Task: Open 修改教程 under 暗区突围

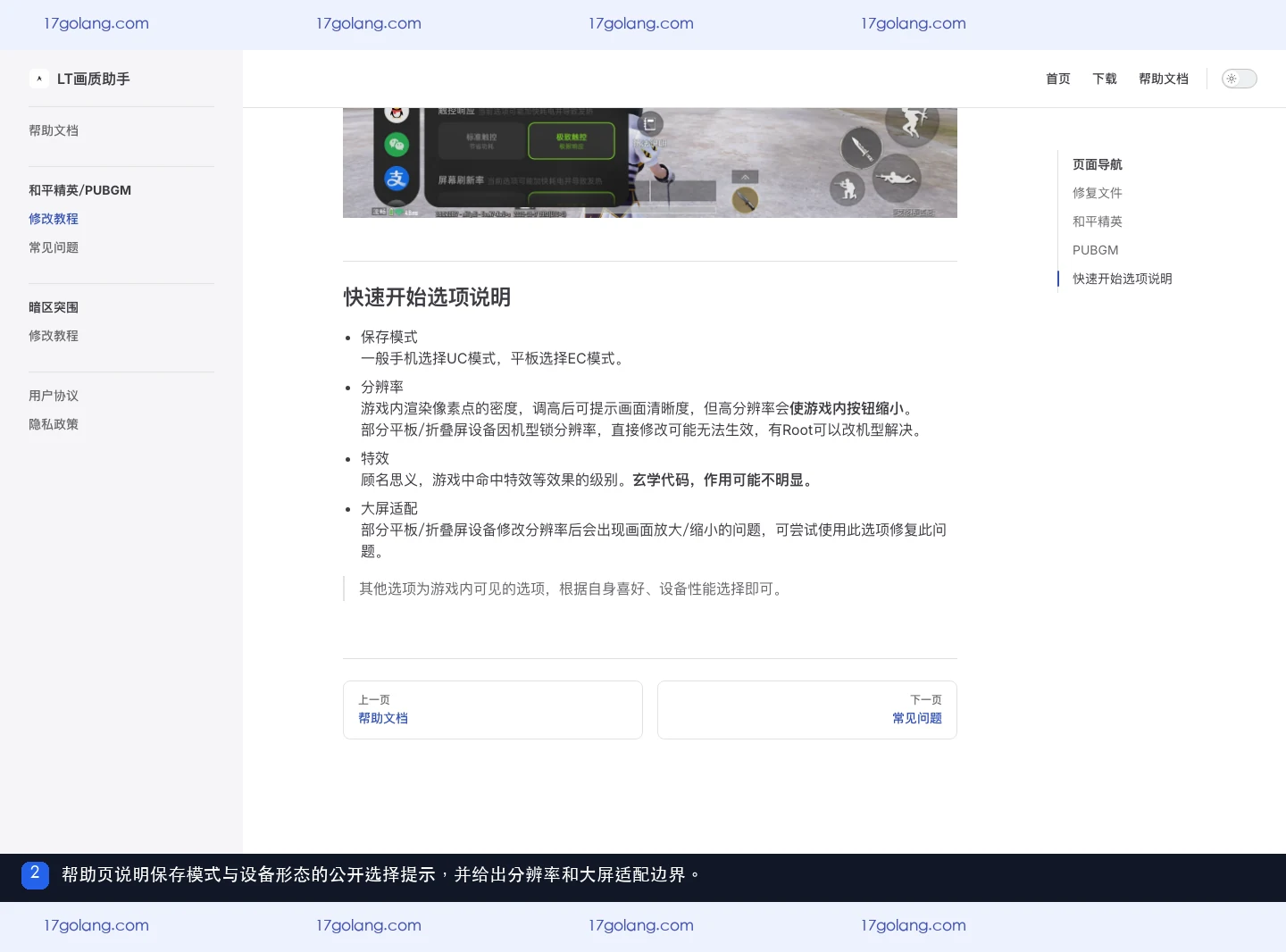Action: (54, 336)
